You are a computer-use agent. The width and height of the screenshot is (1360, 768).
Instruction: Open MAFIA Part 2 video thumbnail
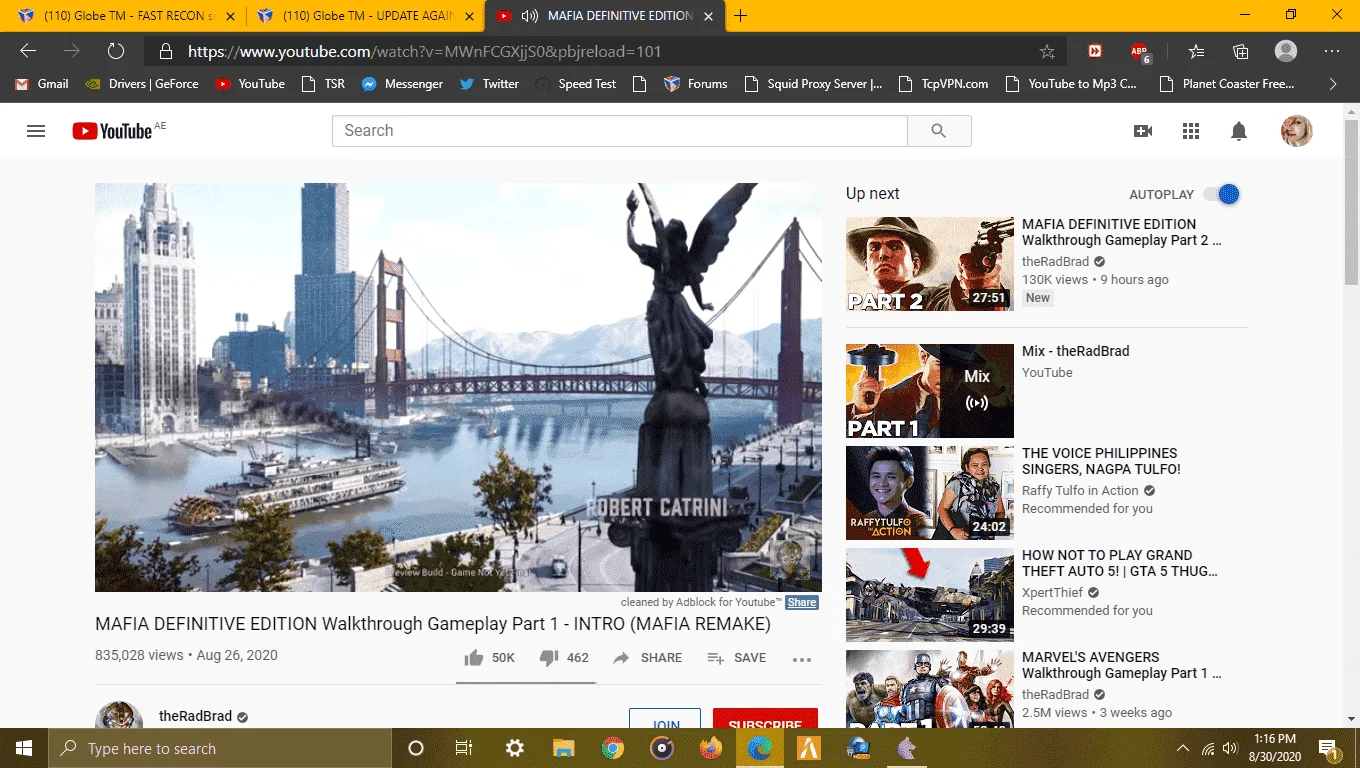pos(930,264)
